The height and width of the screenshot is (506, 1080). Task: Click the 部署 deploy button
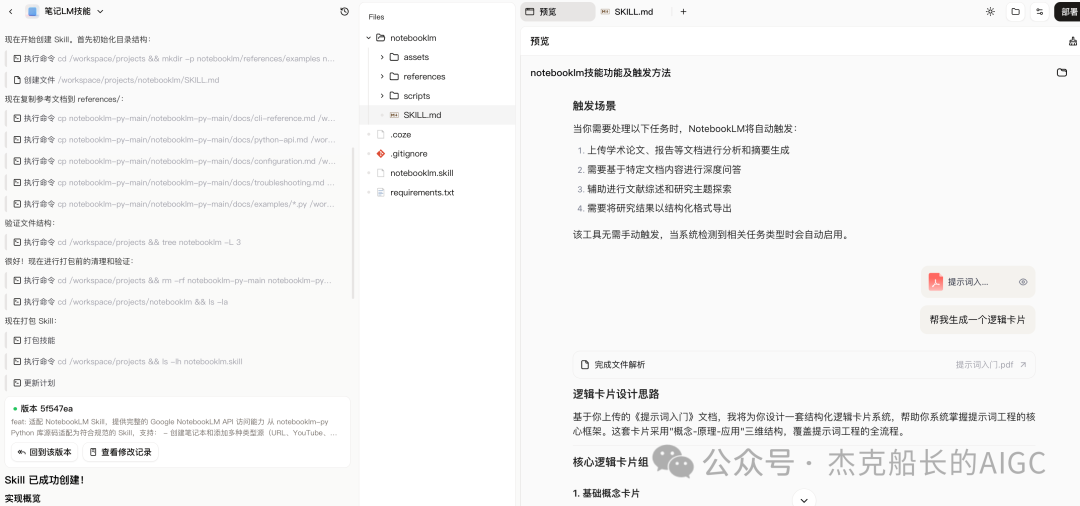click(x=1069, y=12)
